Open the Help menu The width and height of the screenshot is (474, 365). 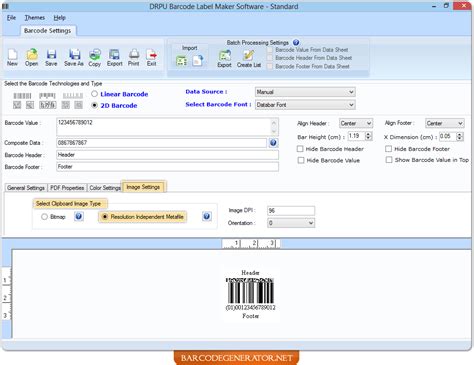(x=60, y=18)
